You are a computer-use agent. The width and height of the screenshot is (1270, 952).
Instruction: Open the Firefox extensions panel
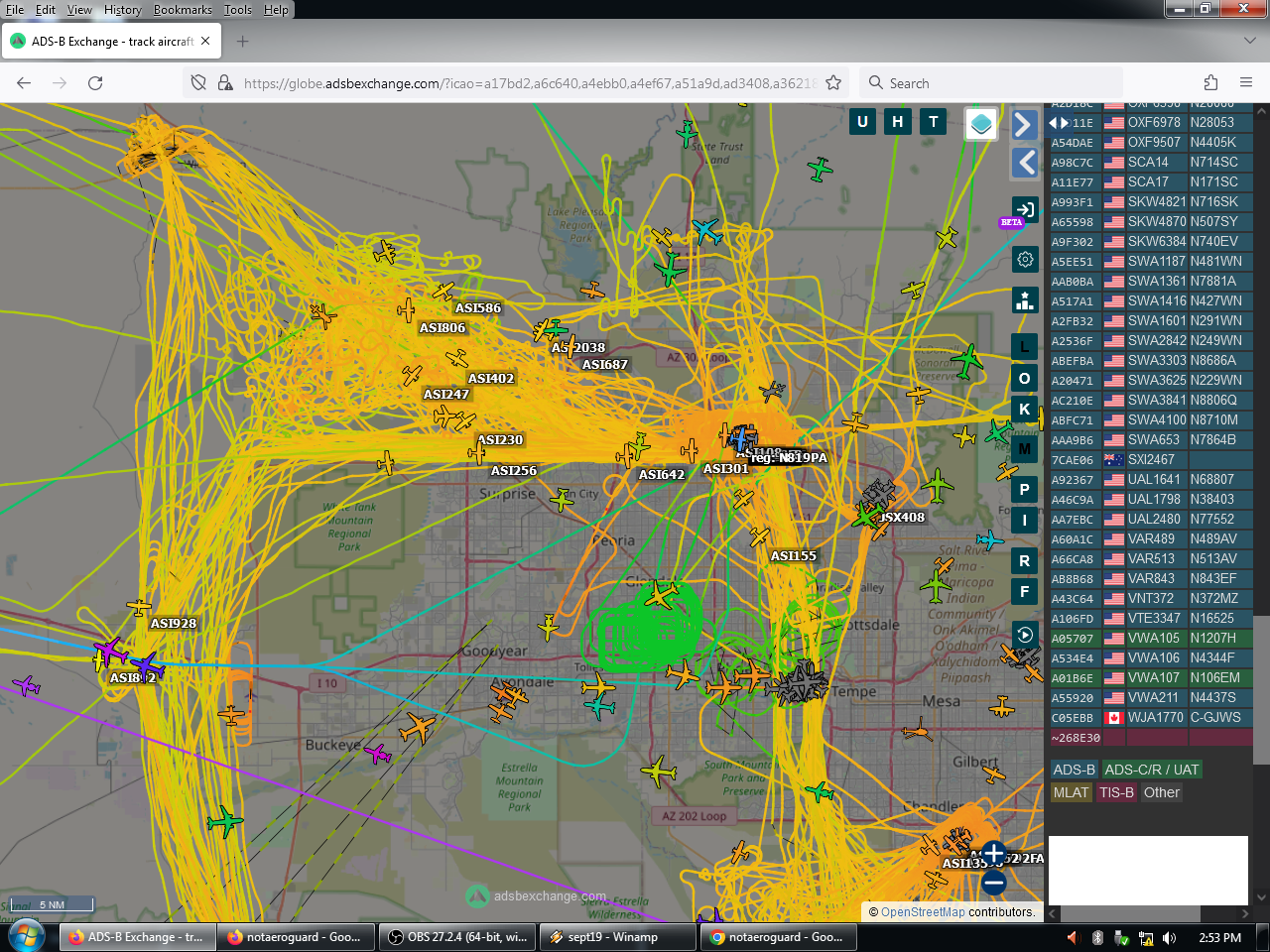click(x=1210, y=83)
